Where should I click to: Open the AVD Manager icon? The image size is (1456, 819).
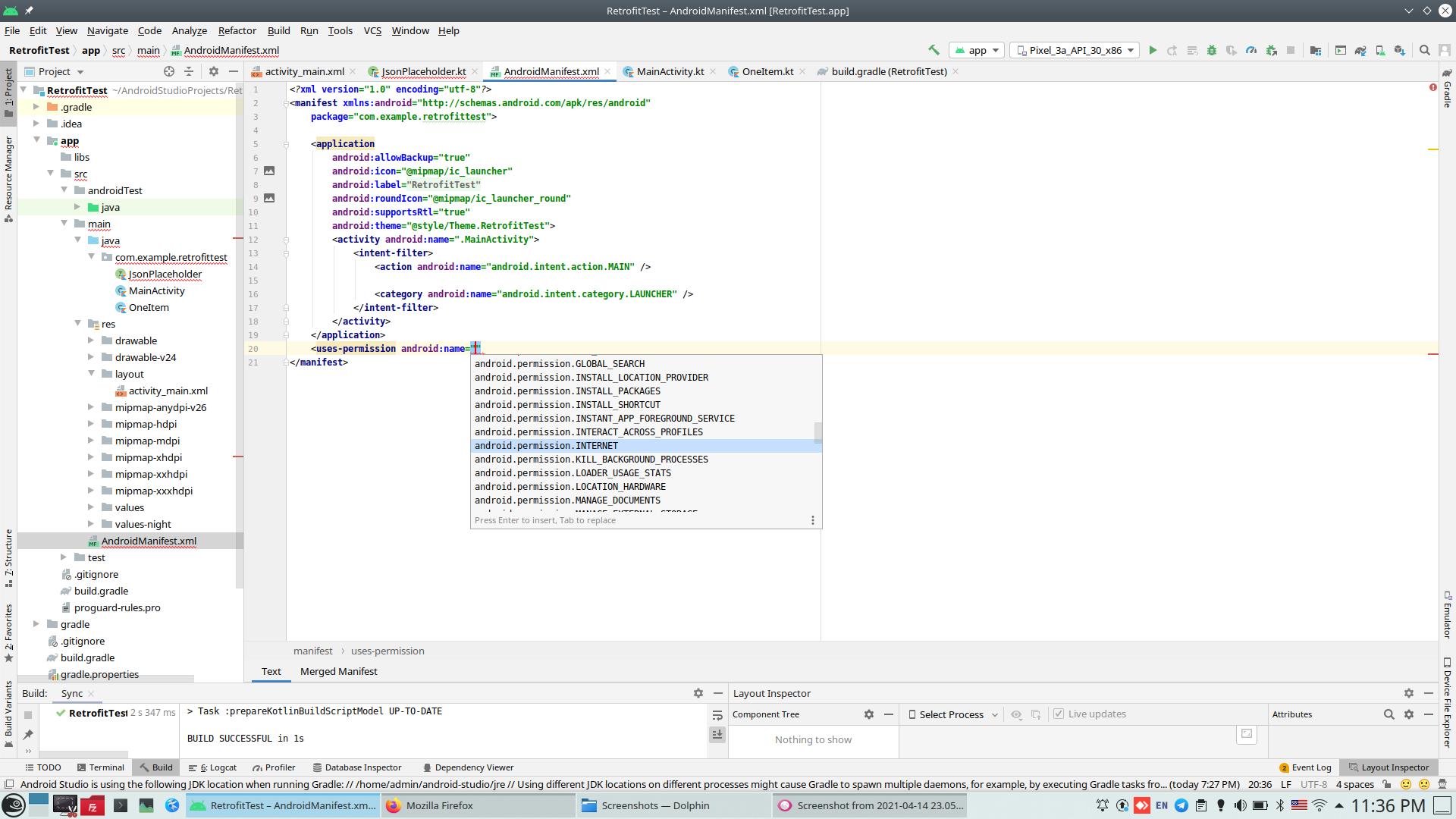click(x=1380, y=50)
